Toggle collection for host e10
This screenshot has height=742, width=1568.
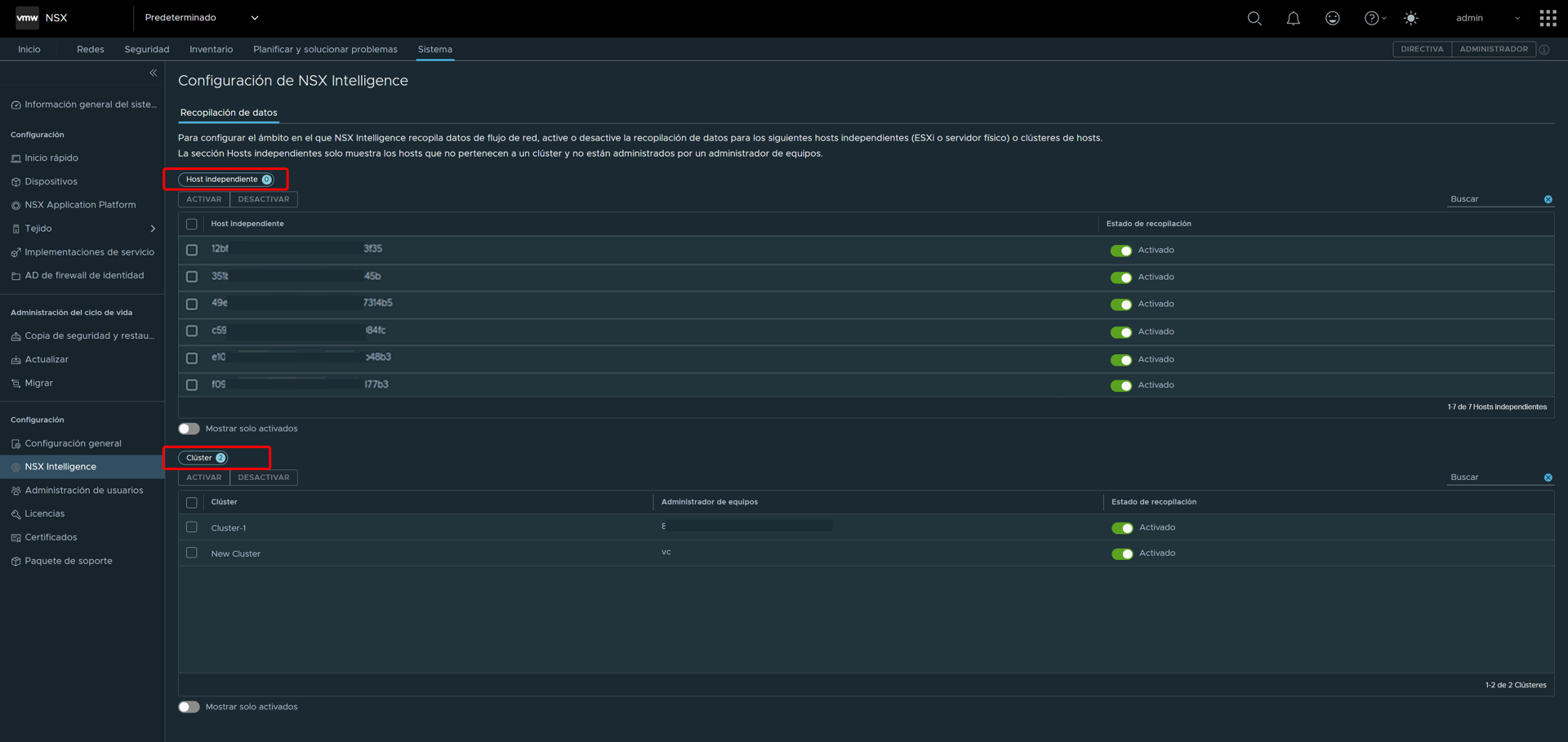[x=1121, y=360]
